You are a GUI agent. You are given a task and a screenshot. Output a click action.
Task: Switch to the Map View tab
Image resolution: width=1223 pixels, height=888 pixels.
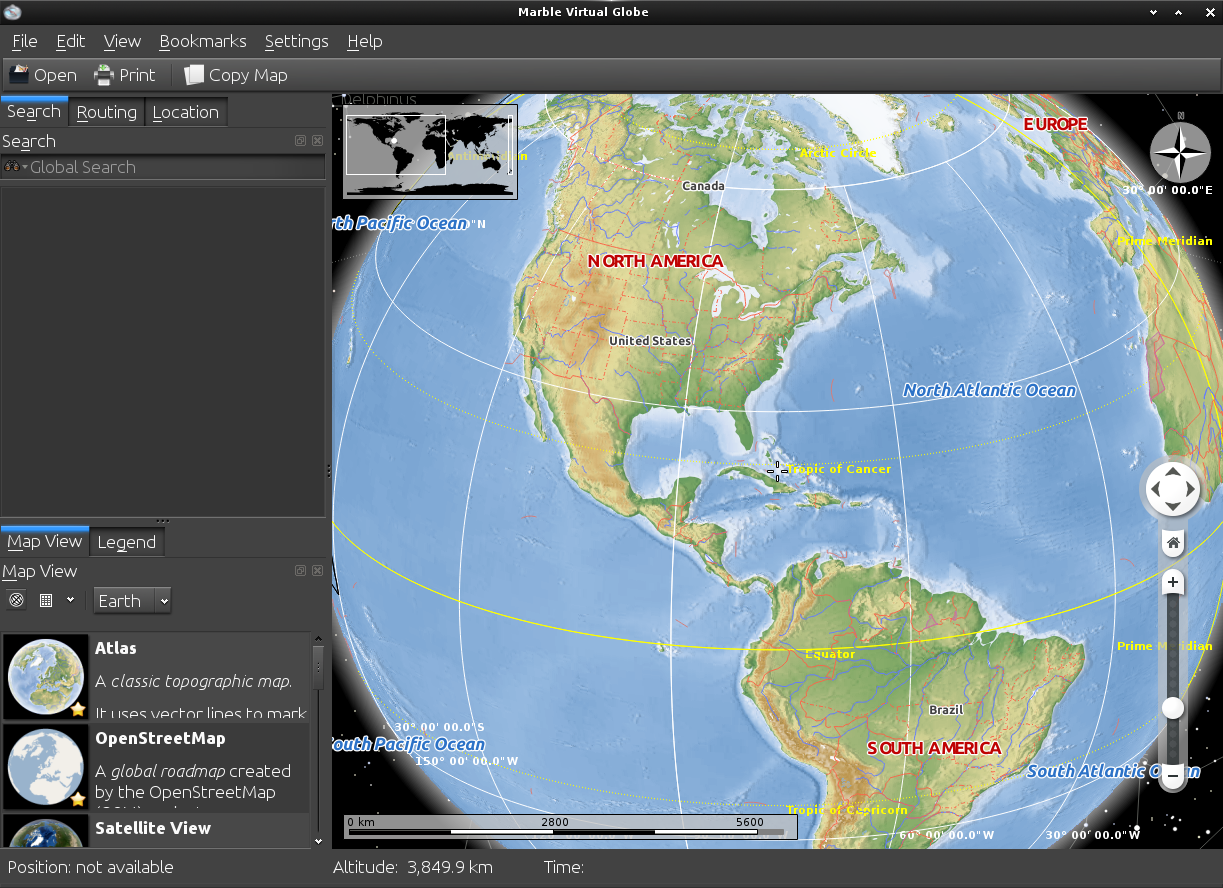[x=45, y=541]
